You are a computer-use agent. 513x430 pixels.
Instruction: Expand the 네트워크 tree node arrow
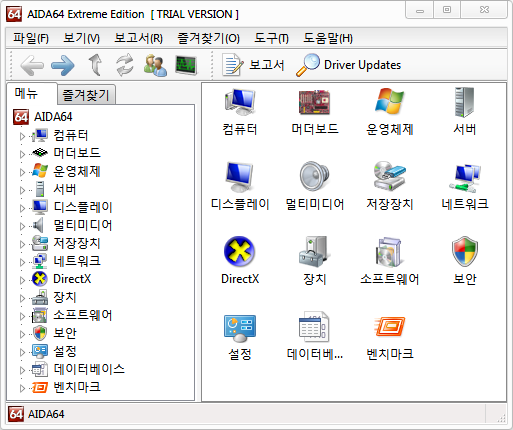(x=22, y=262)
